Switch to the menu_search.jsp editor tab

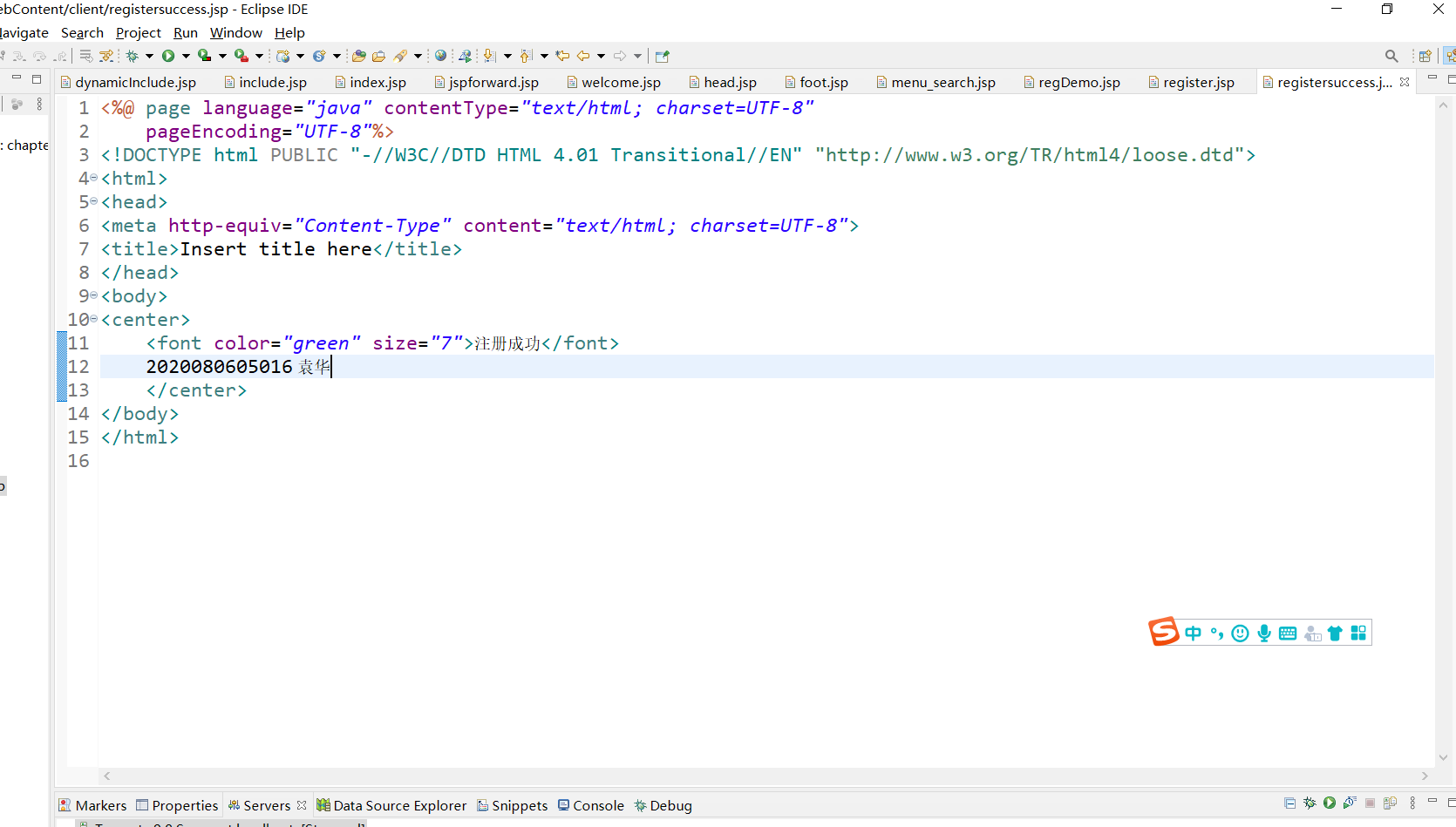(x=936, y=82)
